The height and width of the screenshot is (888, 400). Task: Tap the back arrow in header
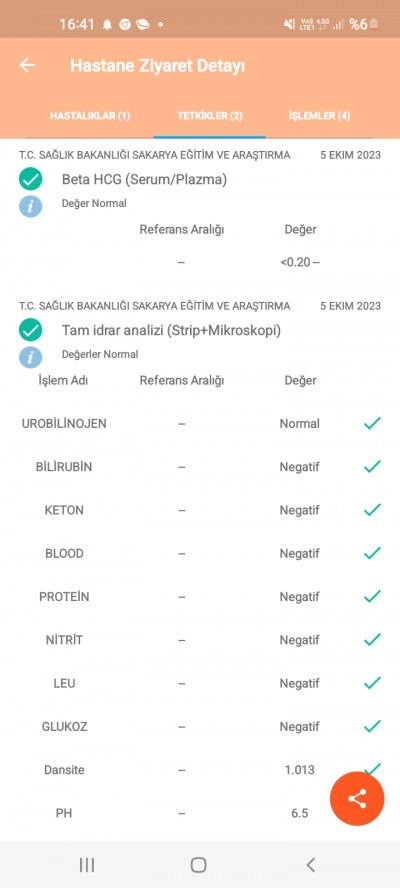(x=27, y=65)
